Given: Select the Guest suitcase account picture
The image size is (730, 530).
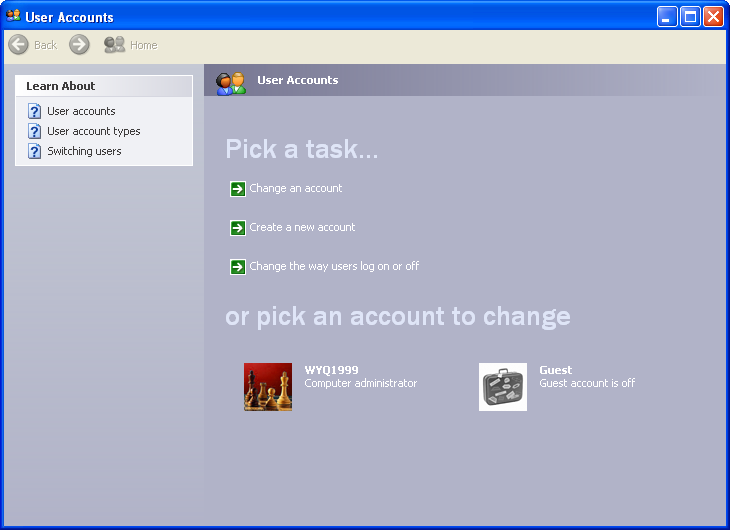Looking at the screenshot, I should [503, 387].
